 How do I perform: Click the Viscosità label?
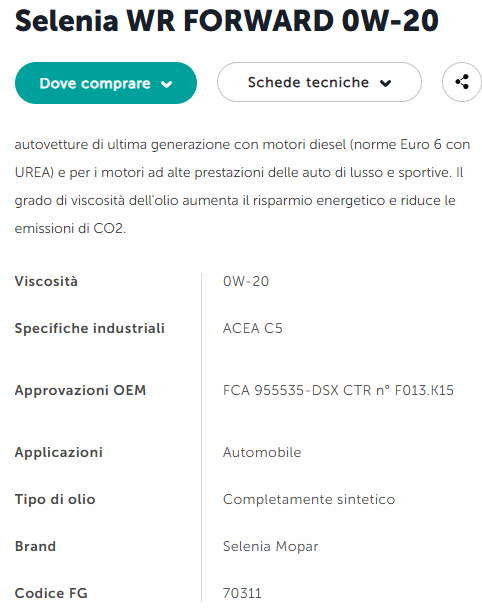46,281
